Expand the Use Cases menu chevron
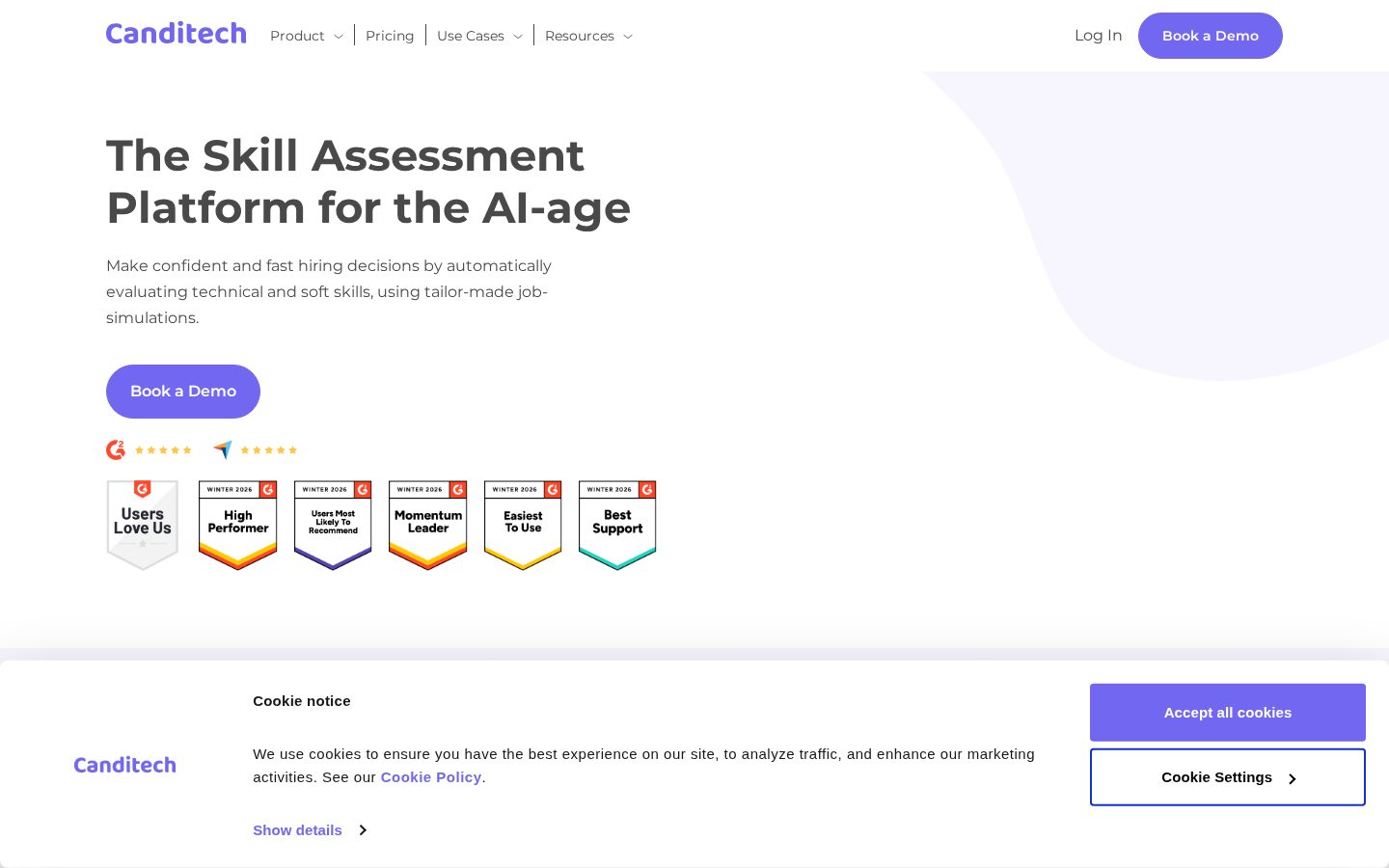 pyautogui.click(x=518, y=37)
